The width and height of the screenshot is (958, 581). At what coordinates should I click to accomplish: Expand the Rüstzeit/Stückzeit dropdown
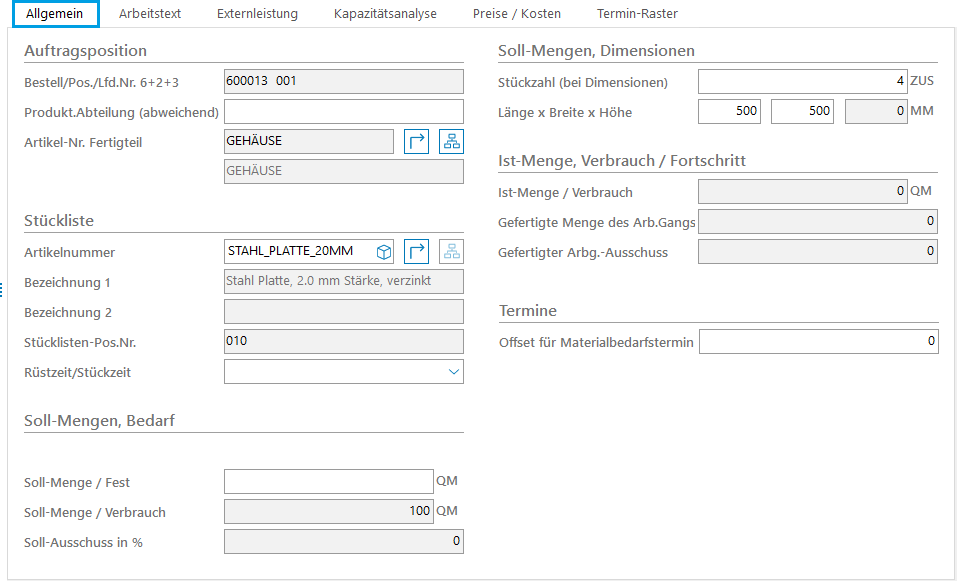[454, 372]
